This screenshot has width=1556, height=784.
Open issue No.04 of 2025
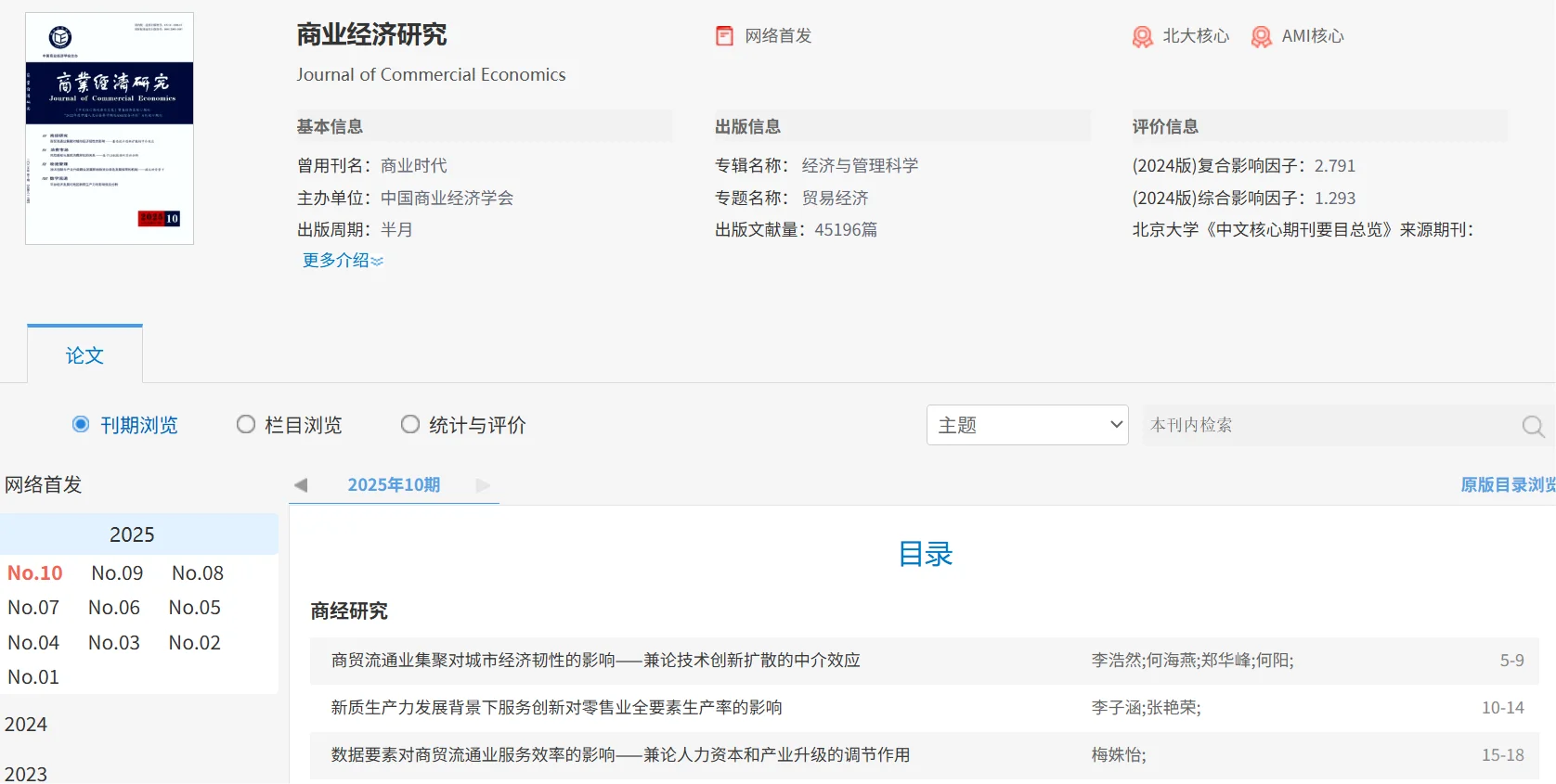tap(33, 643)
